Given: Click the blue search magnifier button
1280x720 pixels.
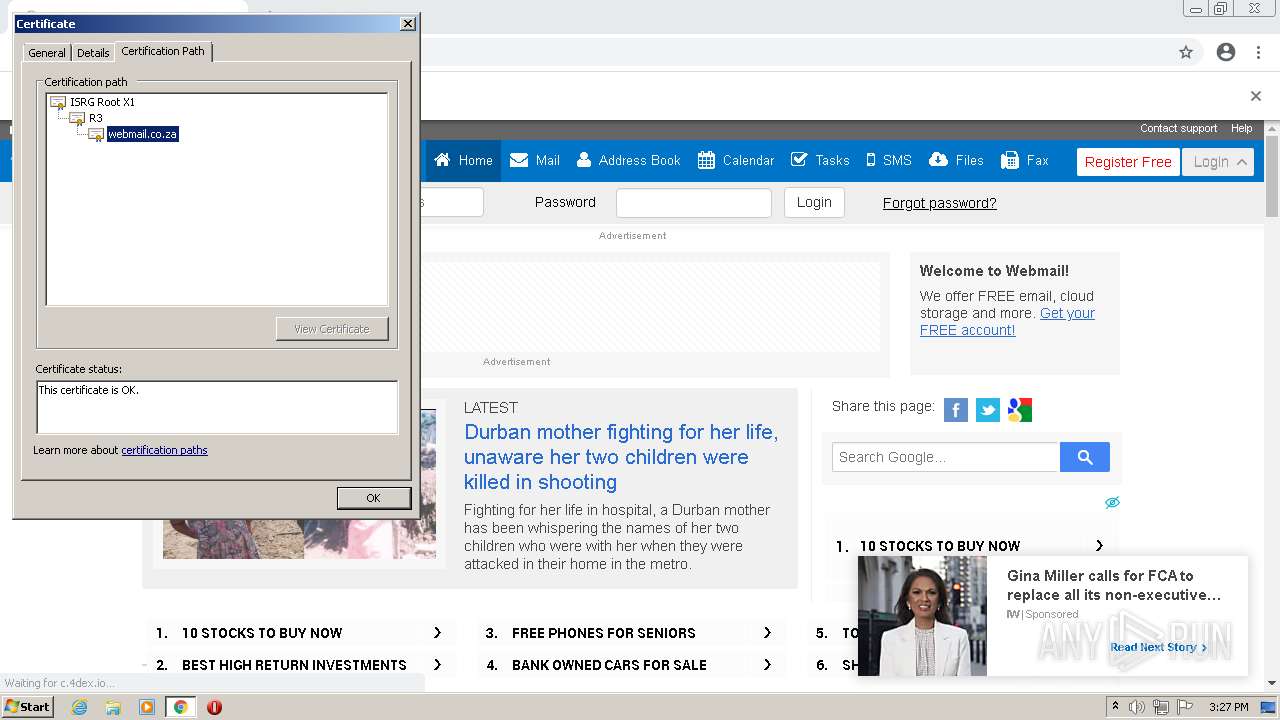Looking at the screenshot, I should click(x=1085, y=457).
